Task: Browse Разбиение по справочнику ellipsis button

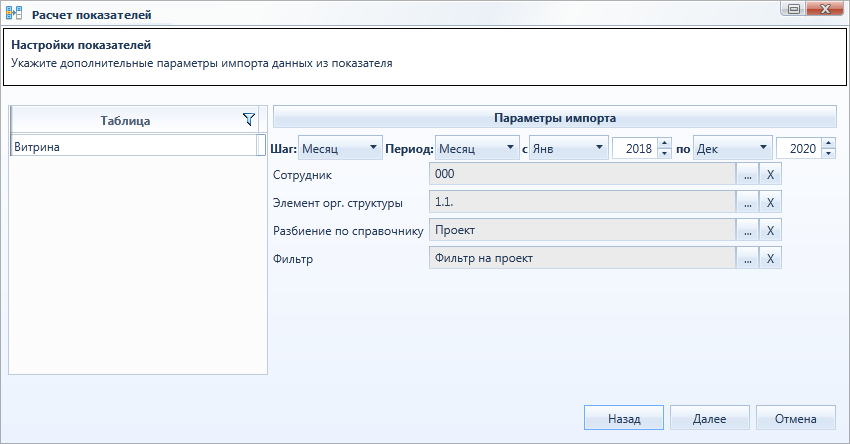Action: pos(748,230)
